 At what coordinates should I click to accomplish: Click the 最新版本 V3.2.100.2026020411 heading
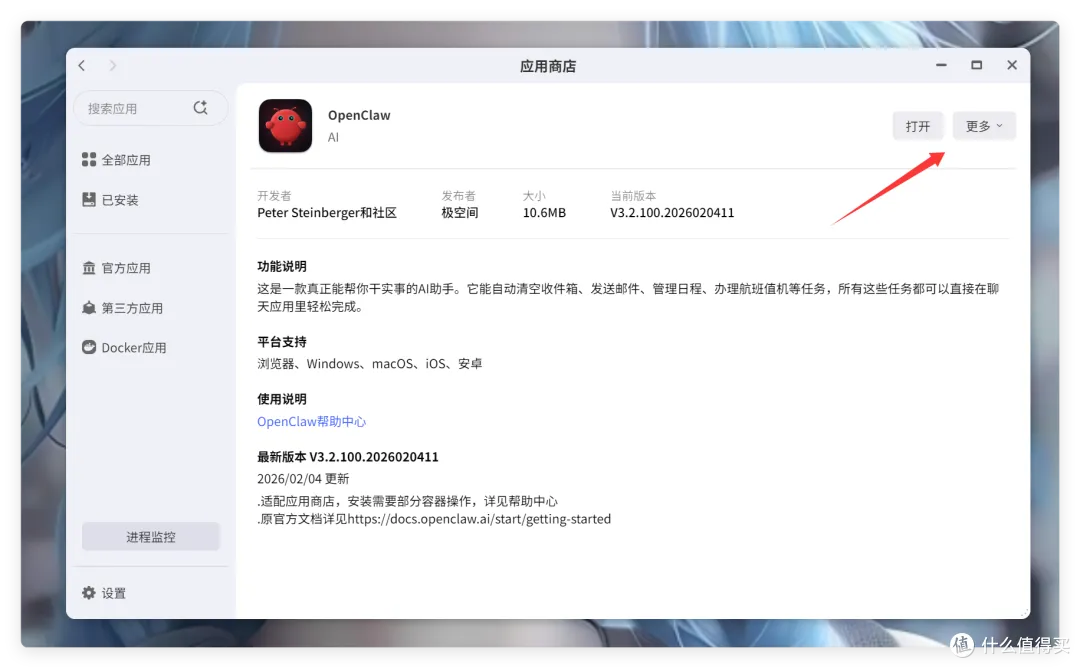pyautogui.click(x=348, y=457)
